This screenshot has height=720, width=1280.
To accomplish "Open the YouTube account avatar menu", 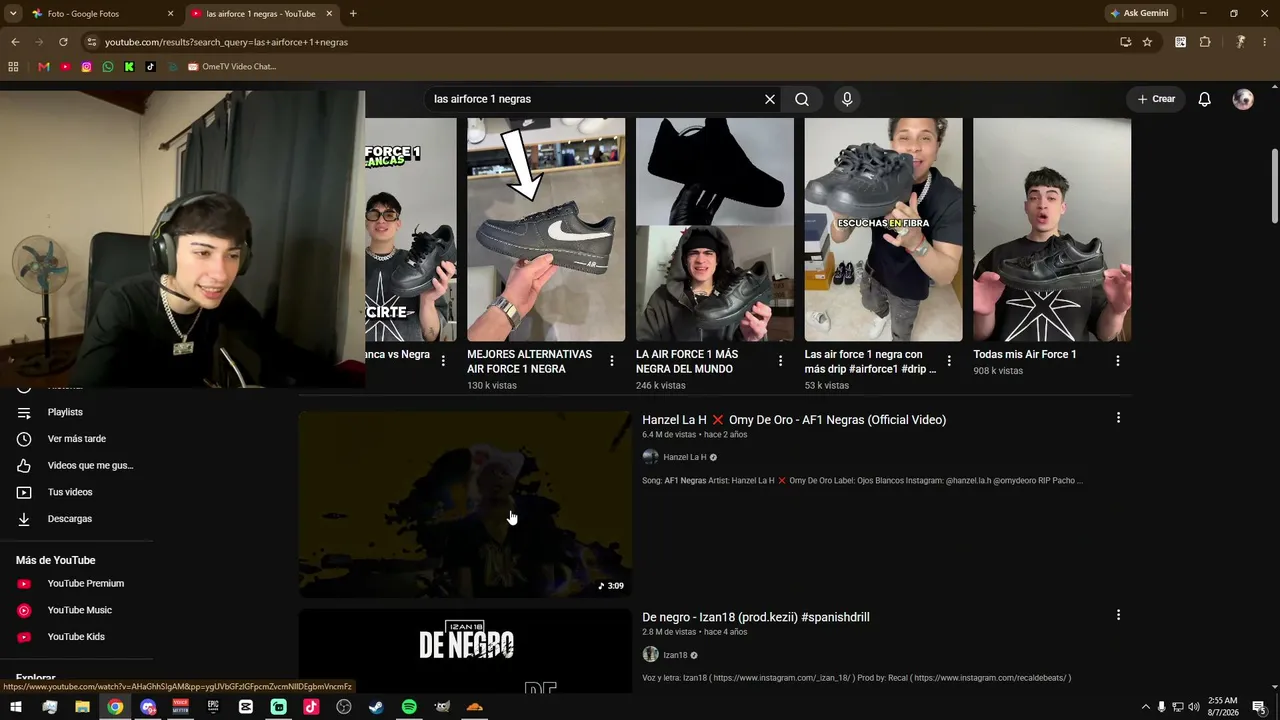I will pos(1243,99).
